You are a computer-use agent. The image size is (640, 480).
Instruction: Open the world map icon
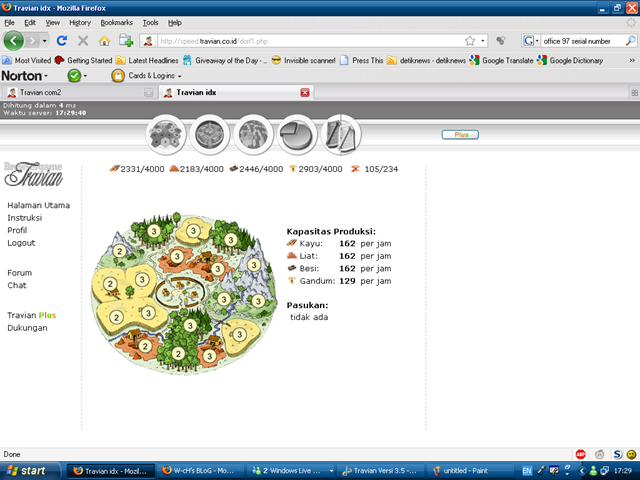click(254, 134)
